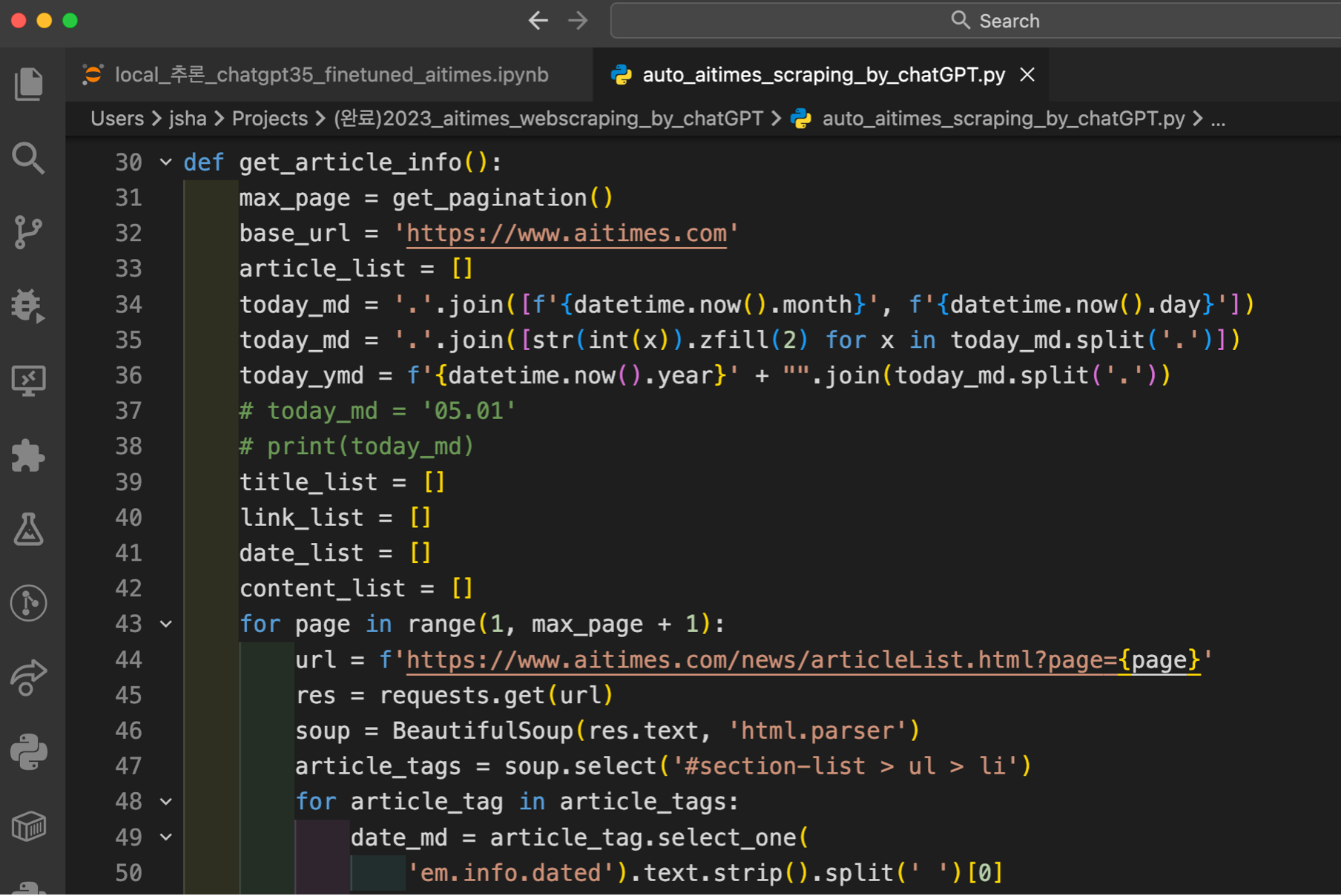The width and height of the screenshot is (1341, 896).
Task: Click the article_list variable on line 33
Action: pyautogui.click(x=323, y=269)
